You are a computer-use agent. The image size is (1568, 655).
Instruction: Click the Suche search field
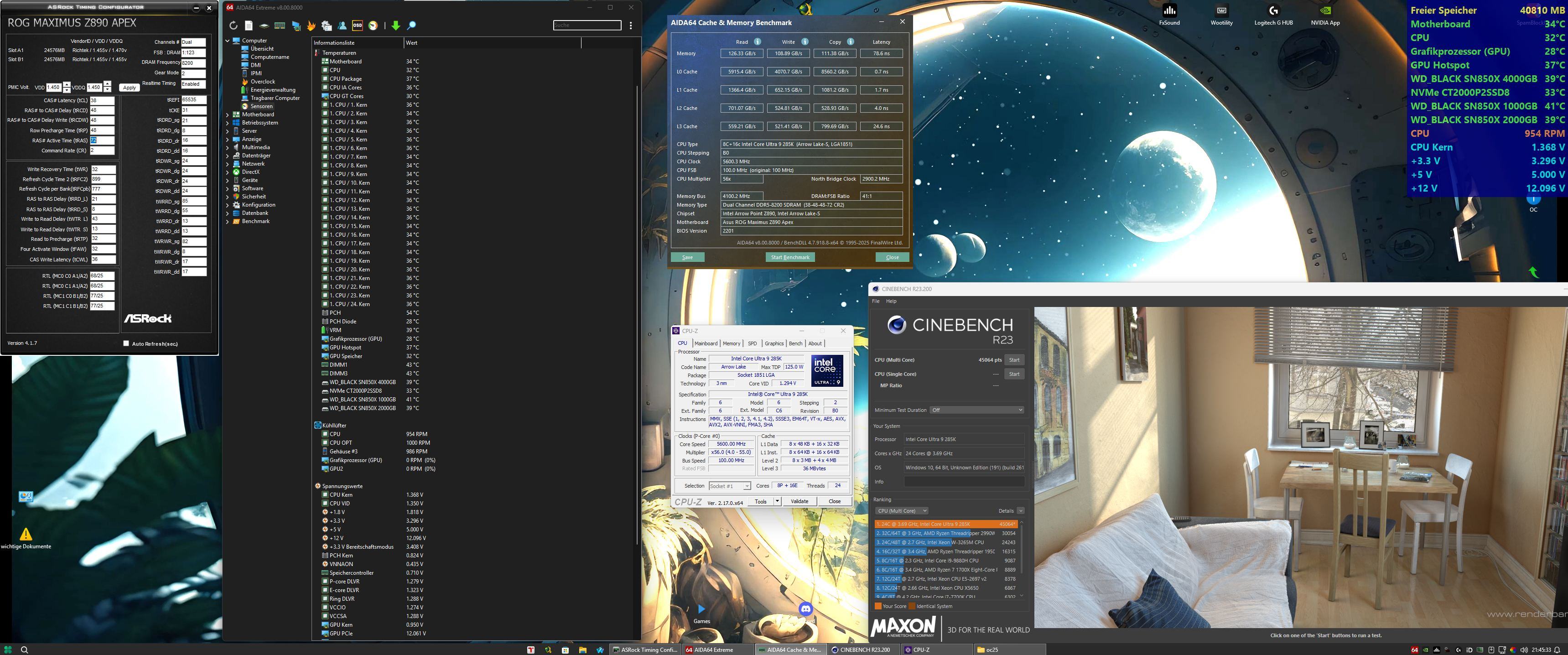pyautogui.click(x=587, y=25)
